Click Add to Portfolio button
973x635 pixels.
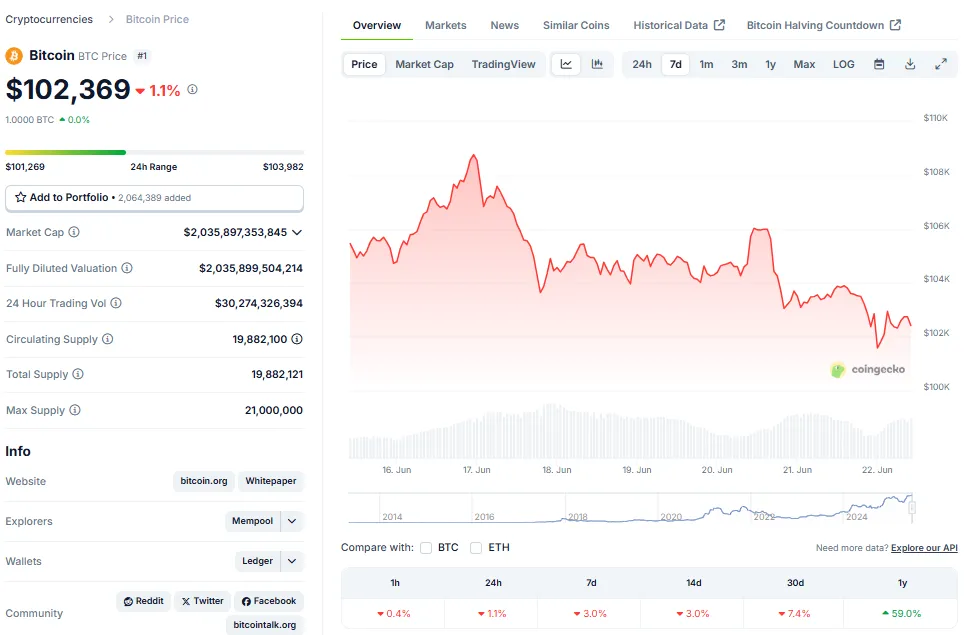[155, 198]
